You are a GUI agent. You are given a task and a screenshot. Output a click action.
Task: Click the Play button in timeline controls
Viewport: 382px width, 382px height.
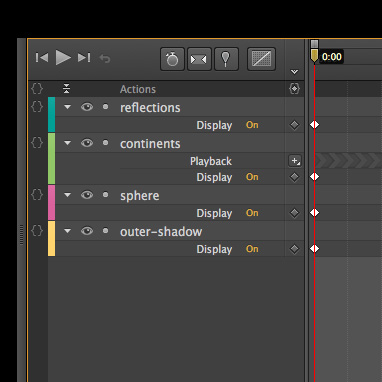pyautogui.click(x=63, y=58)
